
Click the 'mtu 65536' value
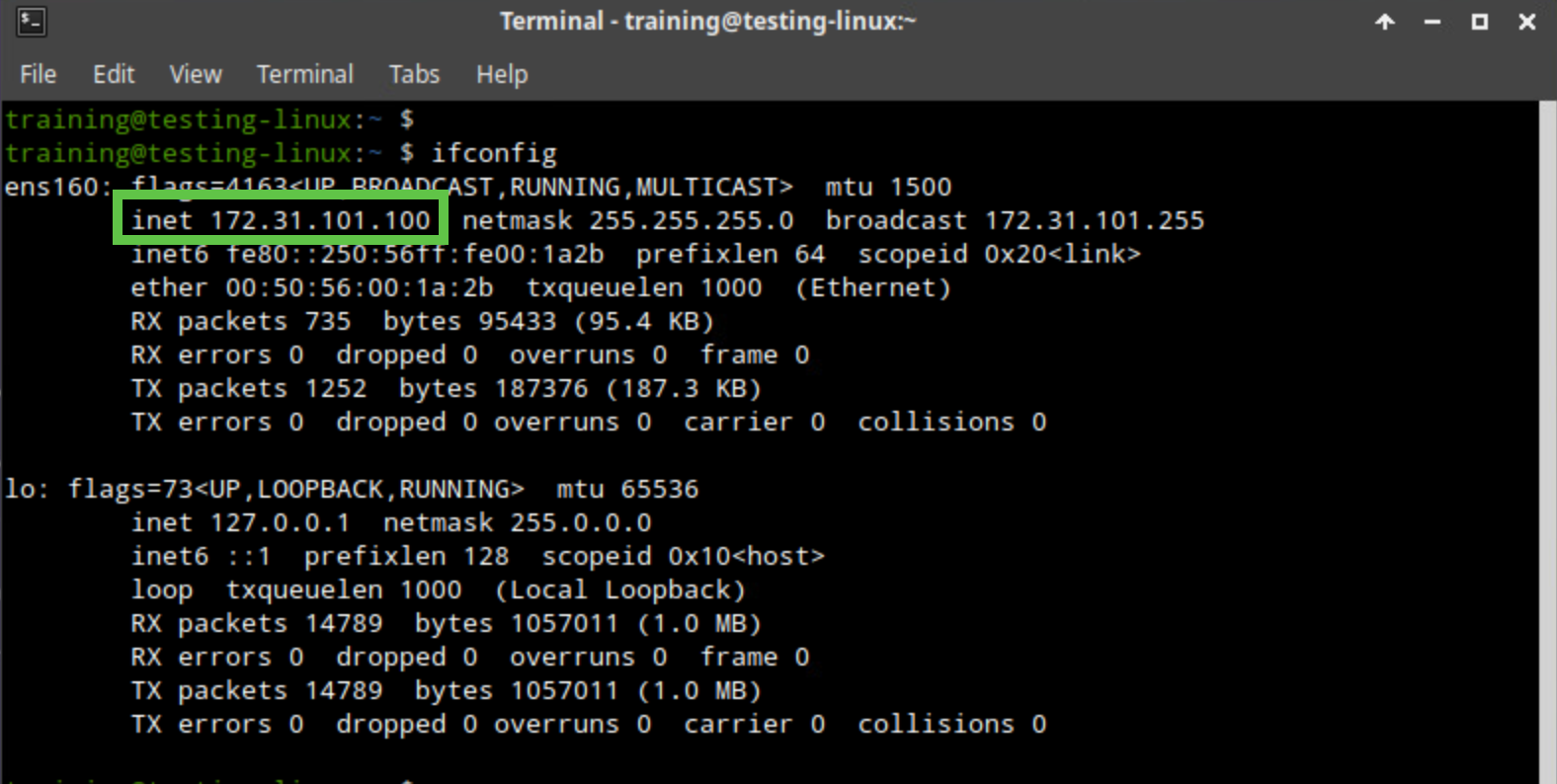point(627,489)
